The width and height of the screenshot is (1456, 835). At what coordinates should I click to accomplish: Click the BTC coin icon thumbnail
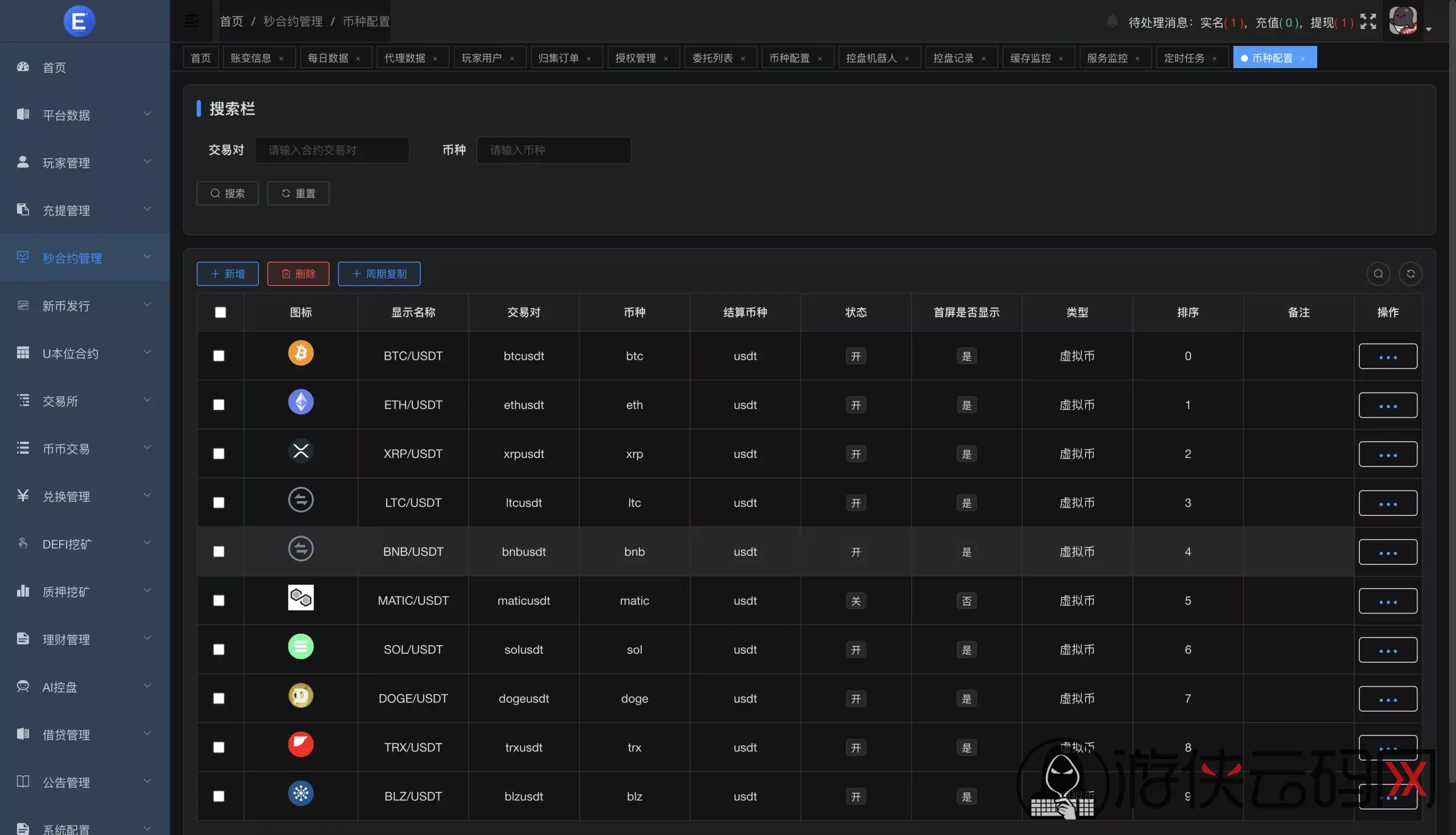click(x=301, y=352)
